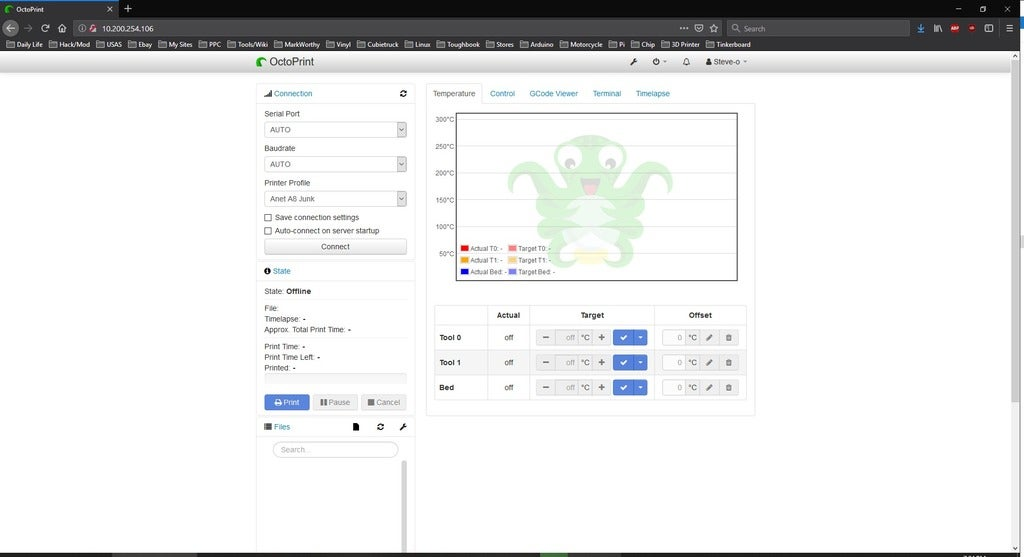Screen dimensions: 1024x557
Task: Open a new browser tab
Action: pos(128,8)
